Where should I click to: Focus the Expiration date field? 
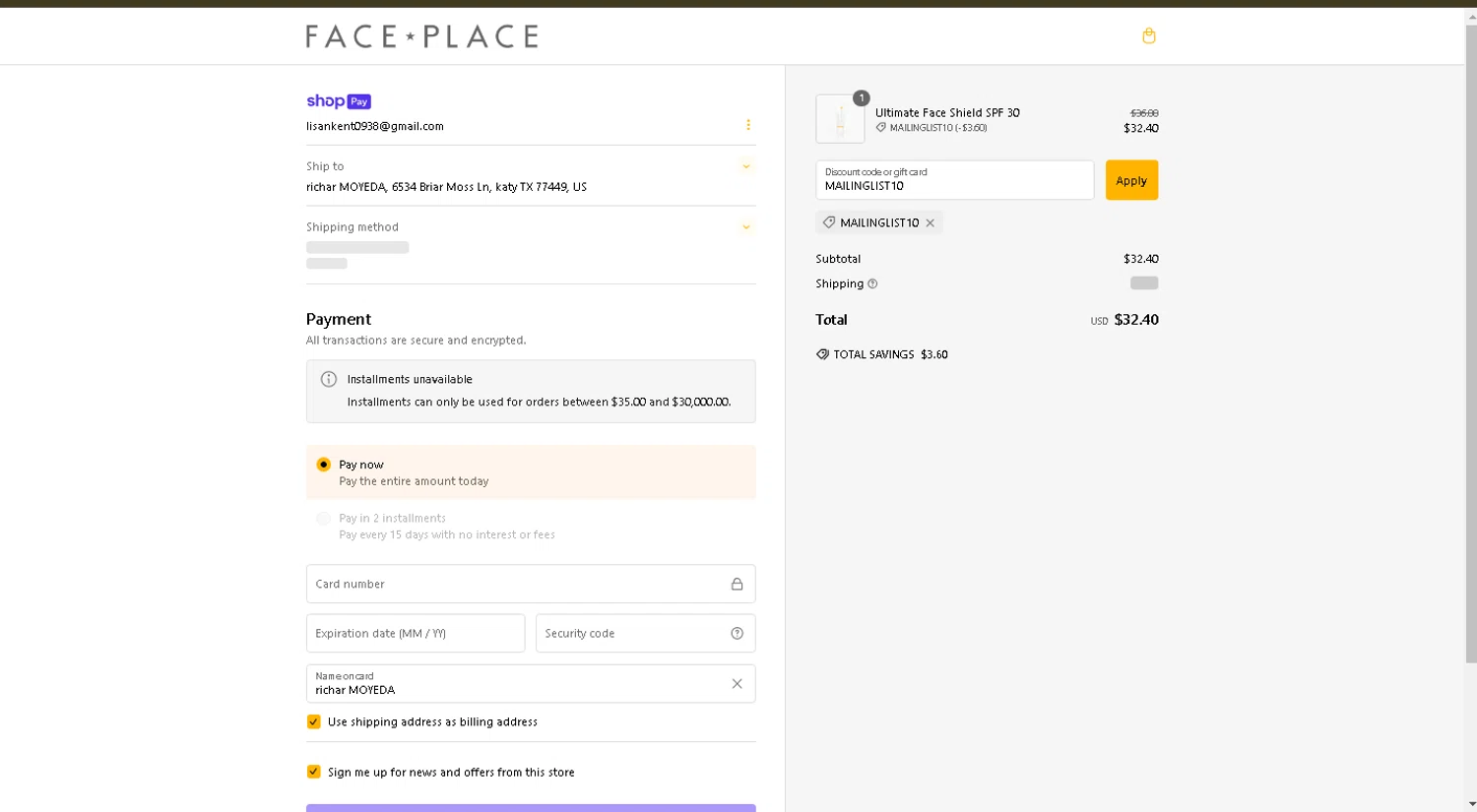click(416, 633)
